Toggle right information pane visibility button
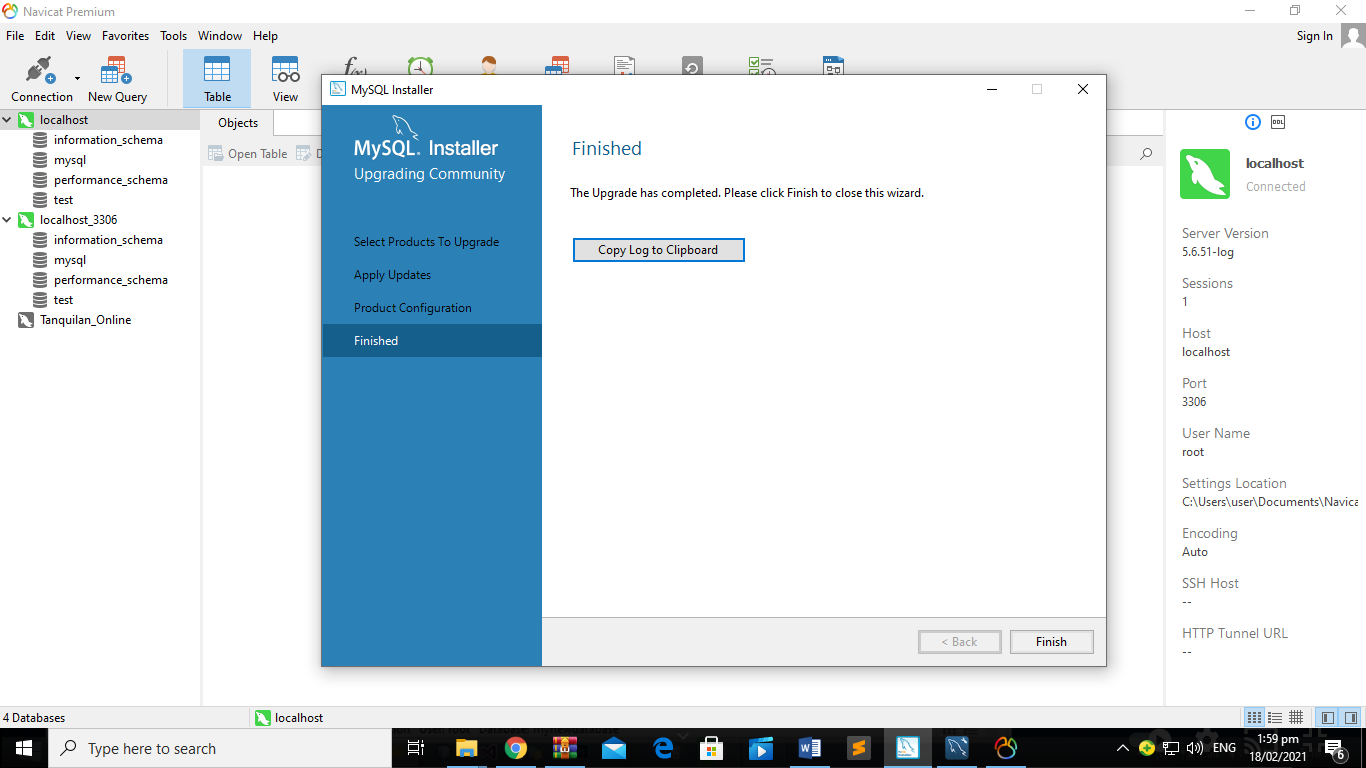The width and height of the screenshot is (1366, 768). pos(1351,718)
